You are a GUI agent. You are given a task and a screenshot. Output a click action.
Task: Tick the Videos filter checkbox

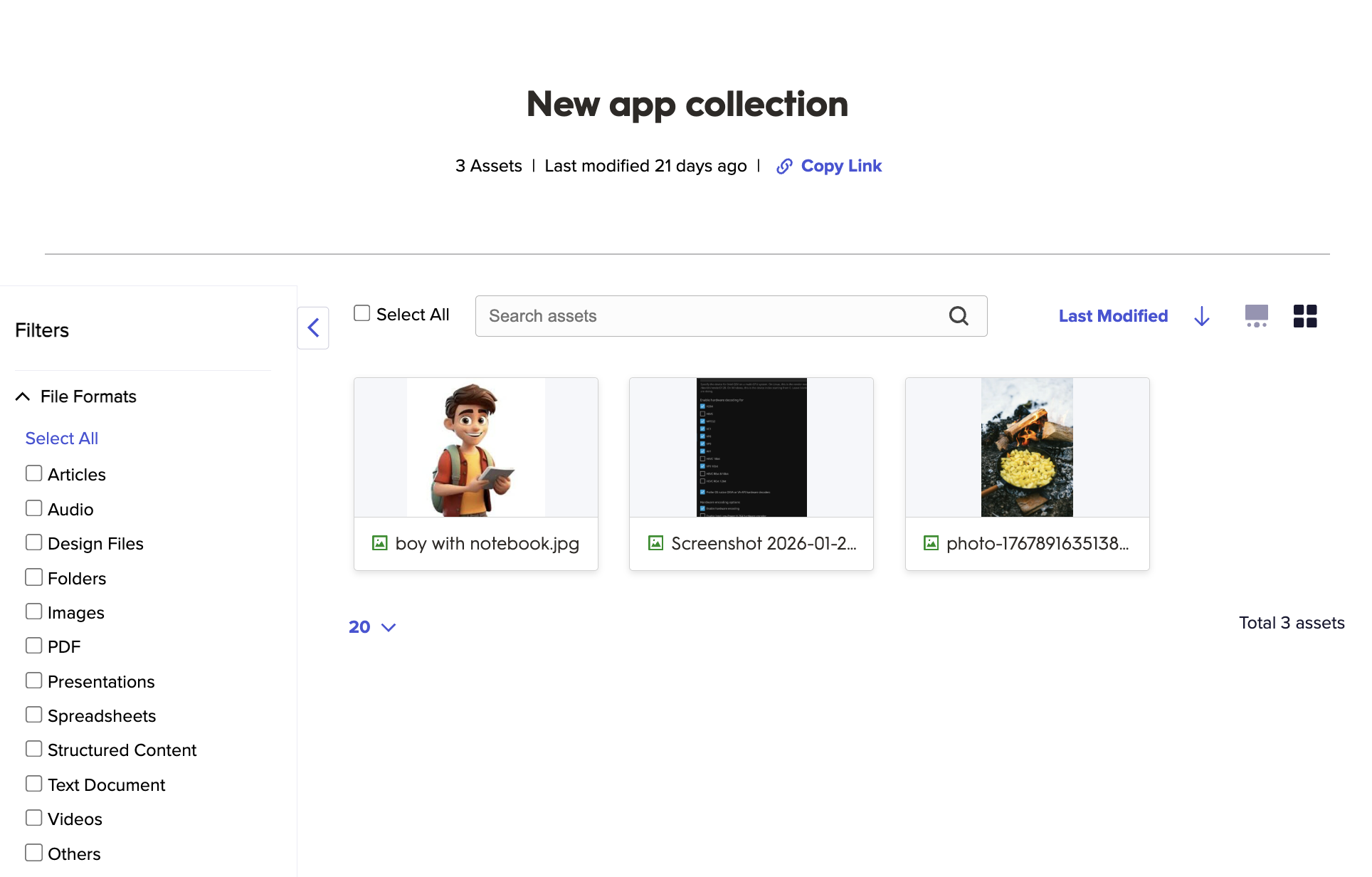(33, 818)
